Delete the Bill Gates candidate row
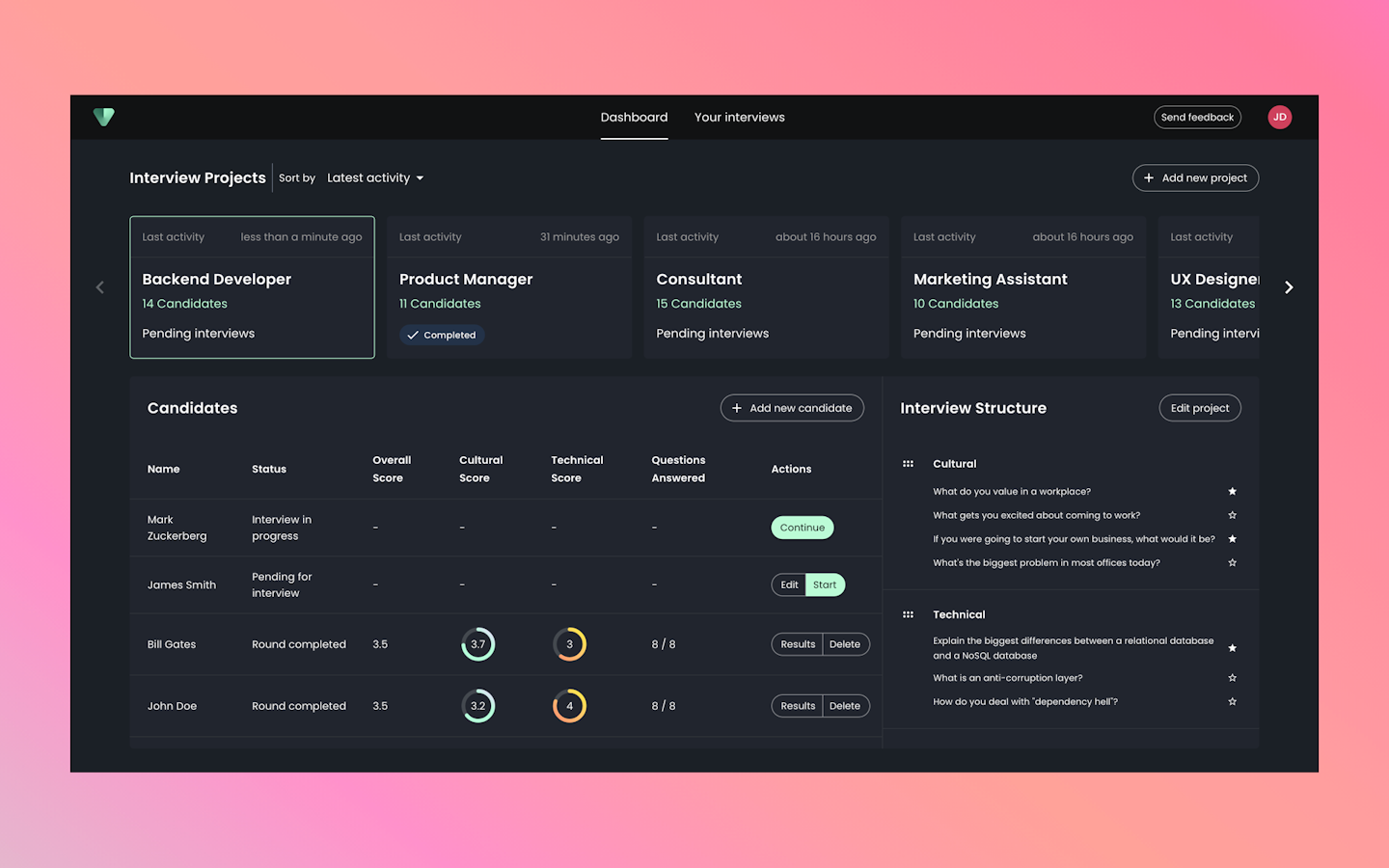 click(x=845, y=644)
